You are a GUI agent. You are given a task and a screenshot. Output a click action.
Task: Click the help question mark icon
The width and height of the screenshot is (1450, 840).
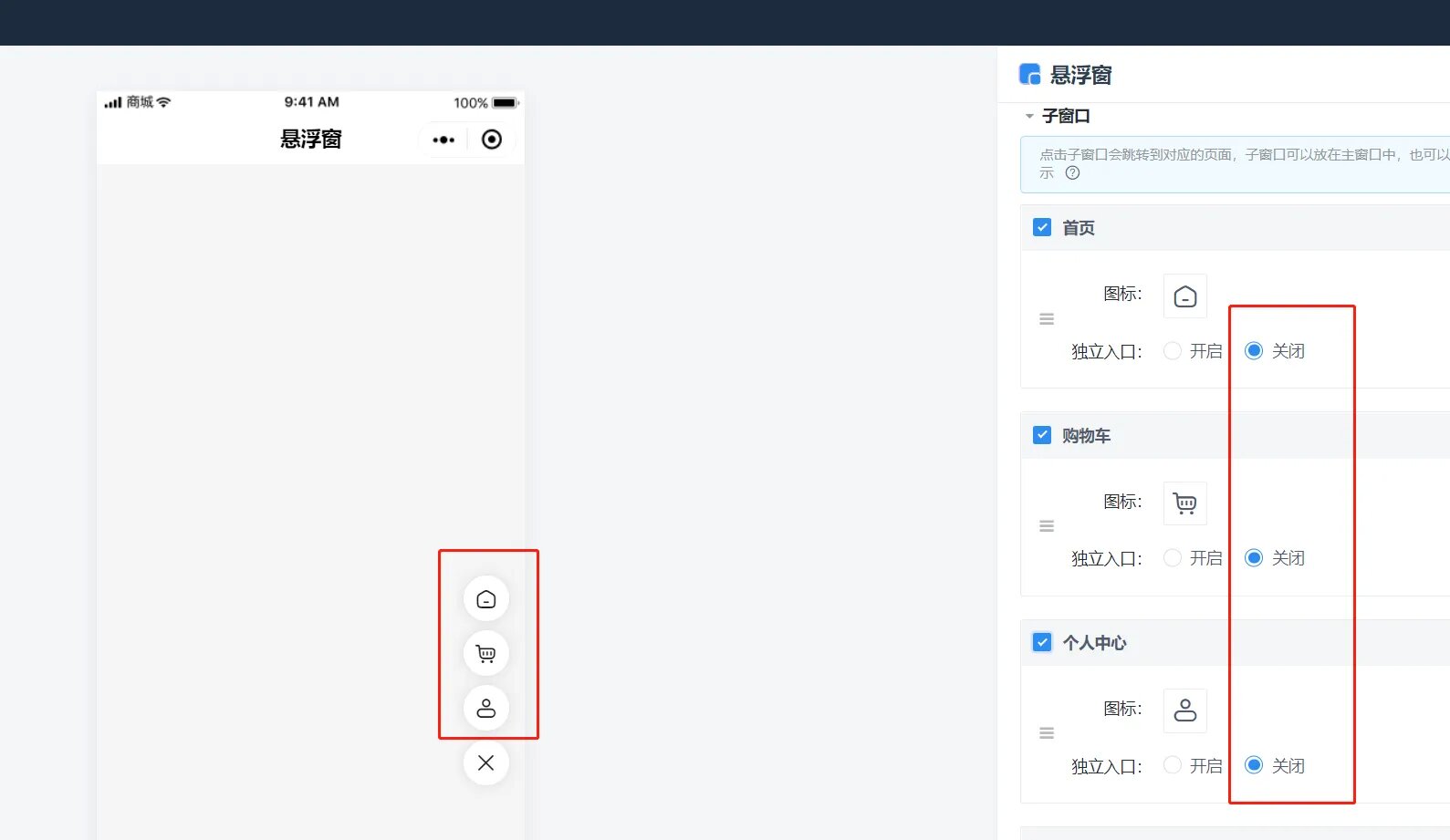[1072, 173]
